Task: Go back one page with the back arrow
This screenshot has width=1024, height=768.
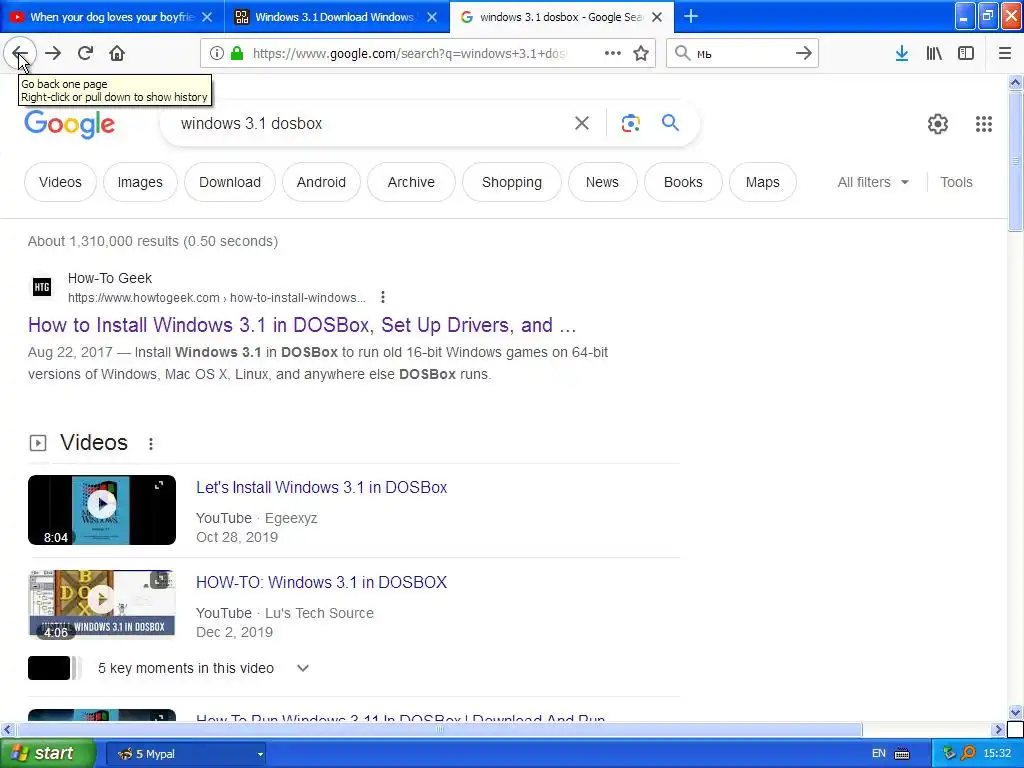Action: (20, 54)
